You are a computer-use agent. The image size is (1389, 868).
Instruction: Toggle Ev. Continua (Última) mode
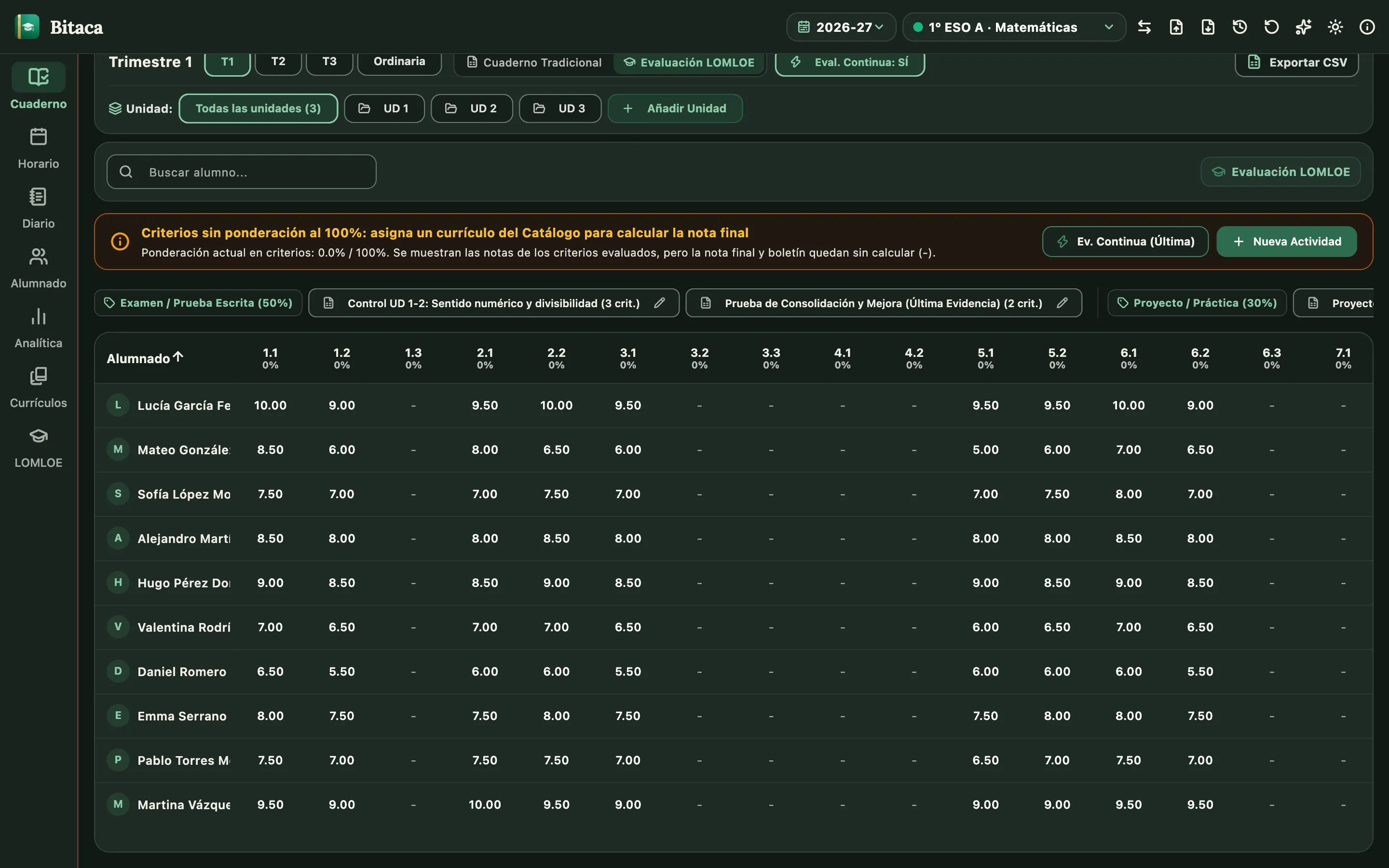pos(1125,242)
